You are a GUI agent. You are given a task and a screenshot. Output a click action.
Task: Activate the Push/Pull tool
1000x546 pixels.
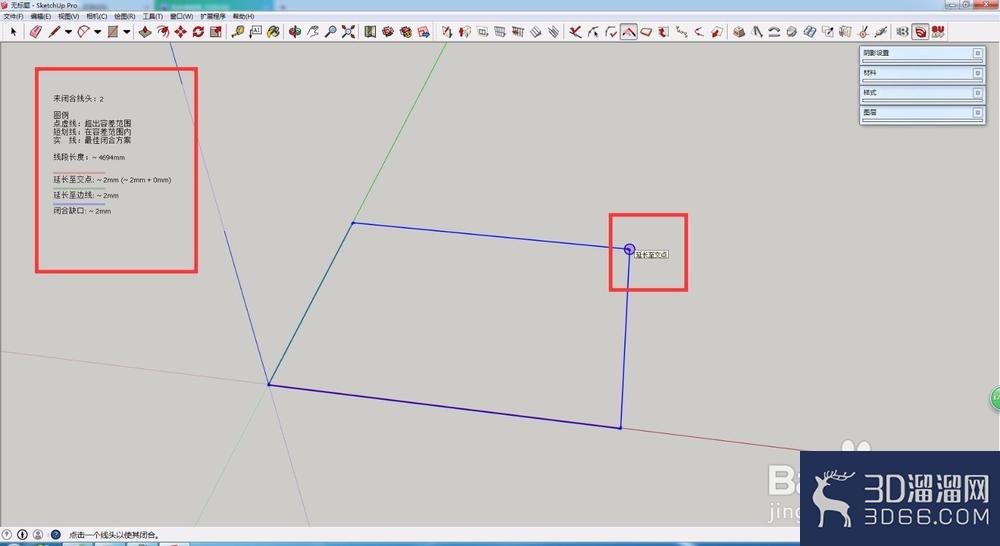[145, 32]
